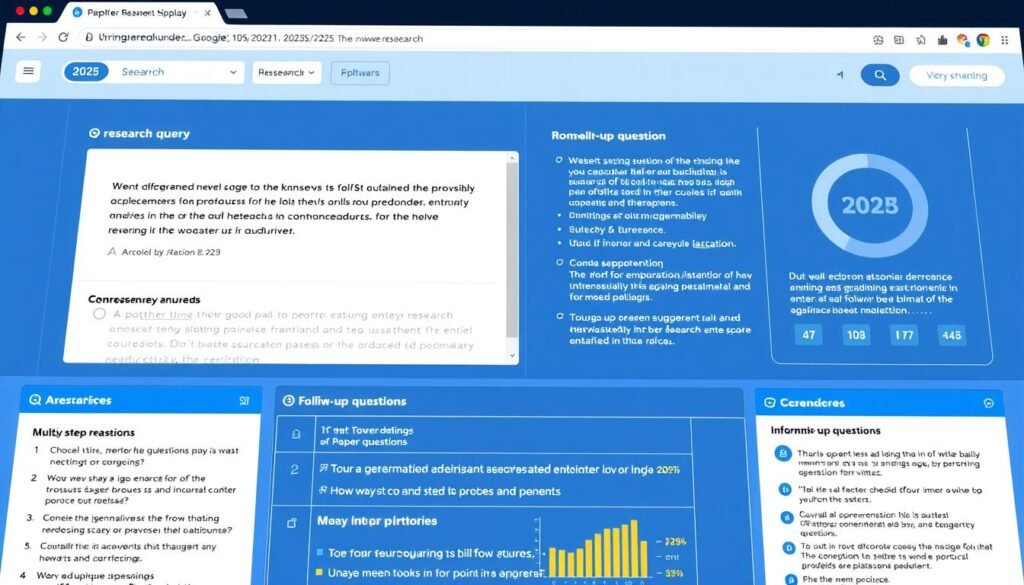Click the small arrow icon left of search button
Screen dimensions: 1024x585
pyautogui.click(x=839, y=75)
